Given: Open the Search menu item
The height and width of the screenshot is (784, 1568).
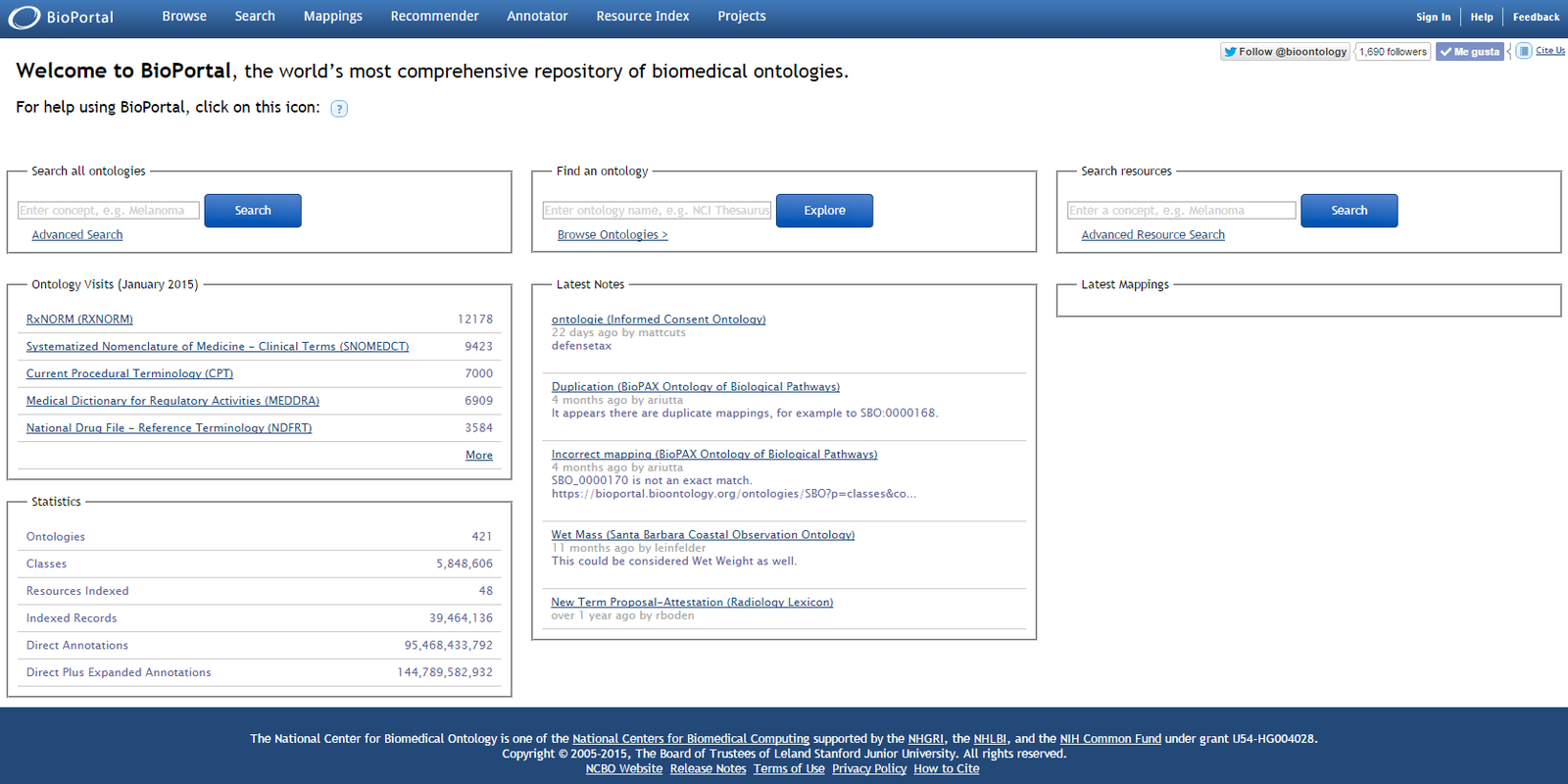Looking at the screenshot, I should tap(255, 17).
